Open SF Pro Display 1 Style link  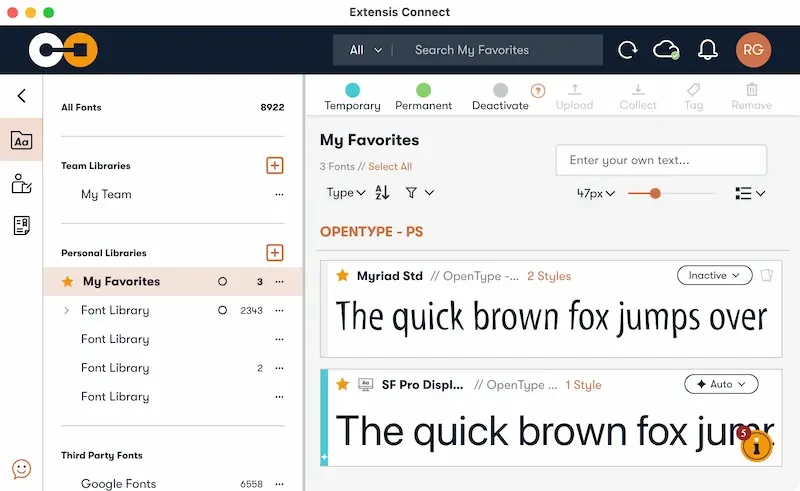pyautogui.click(x=583, y=385)
